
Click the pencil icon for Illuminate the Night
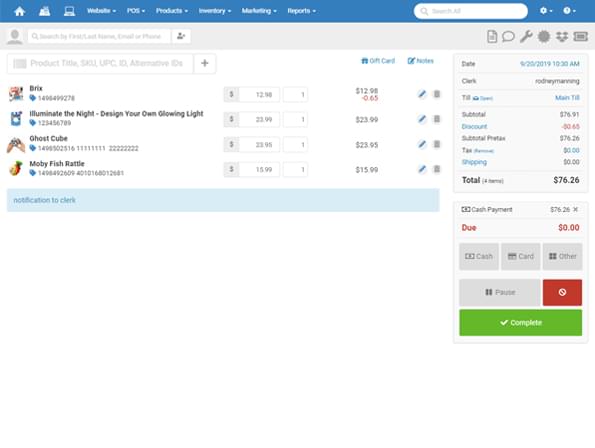[422, 119]
